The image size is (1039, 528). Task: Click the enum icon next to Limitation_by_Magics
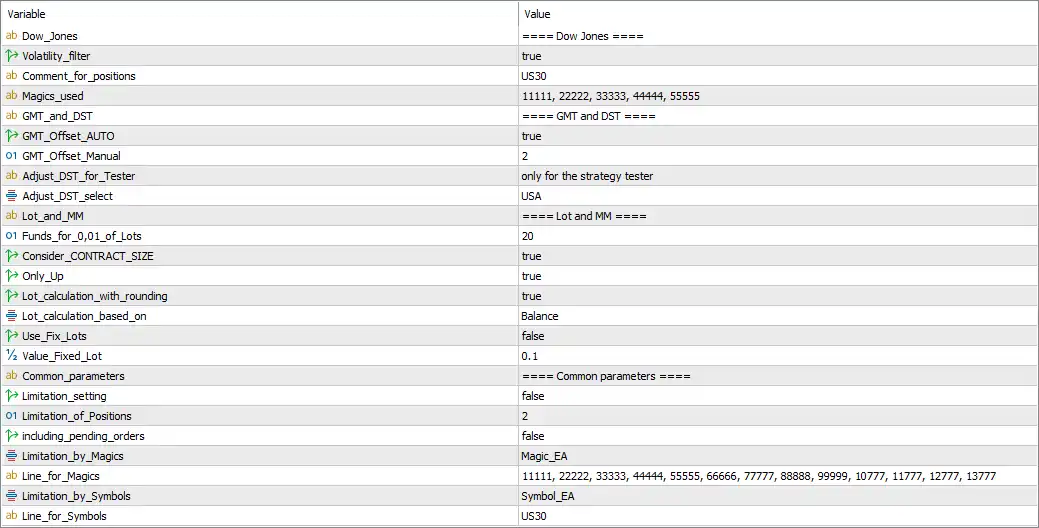pos(11,456)
